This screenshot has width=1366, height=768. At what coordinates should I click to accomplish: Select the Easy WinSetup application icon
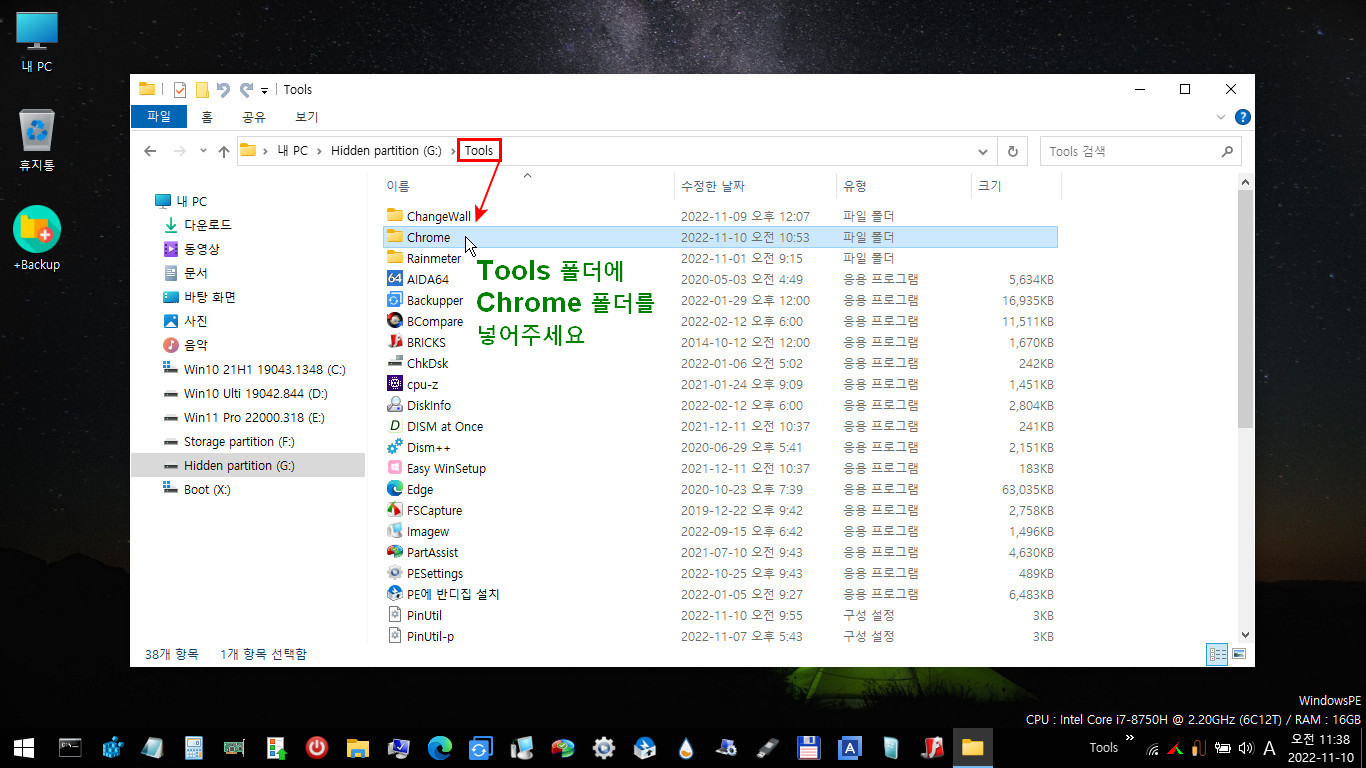[x=395, y=468]
